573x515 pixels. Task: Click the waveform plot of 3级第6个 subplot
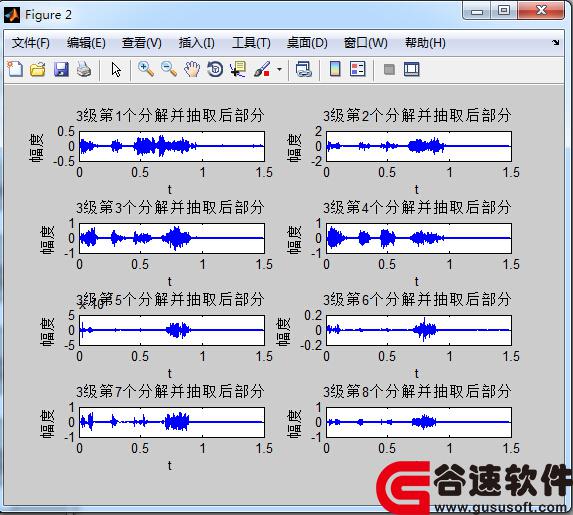coord(419,330)
